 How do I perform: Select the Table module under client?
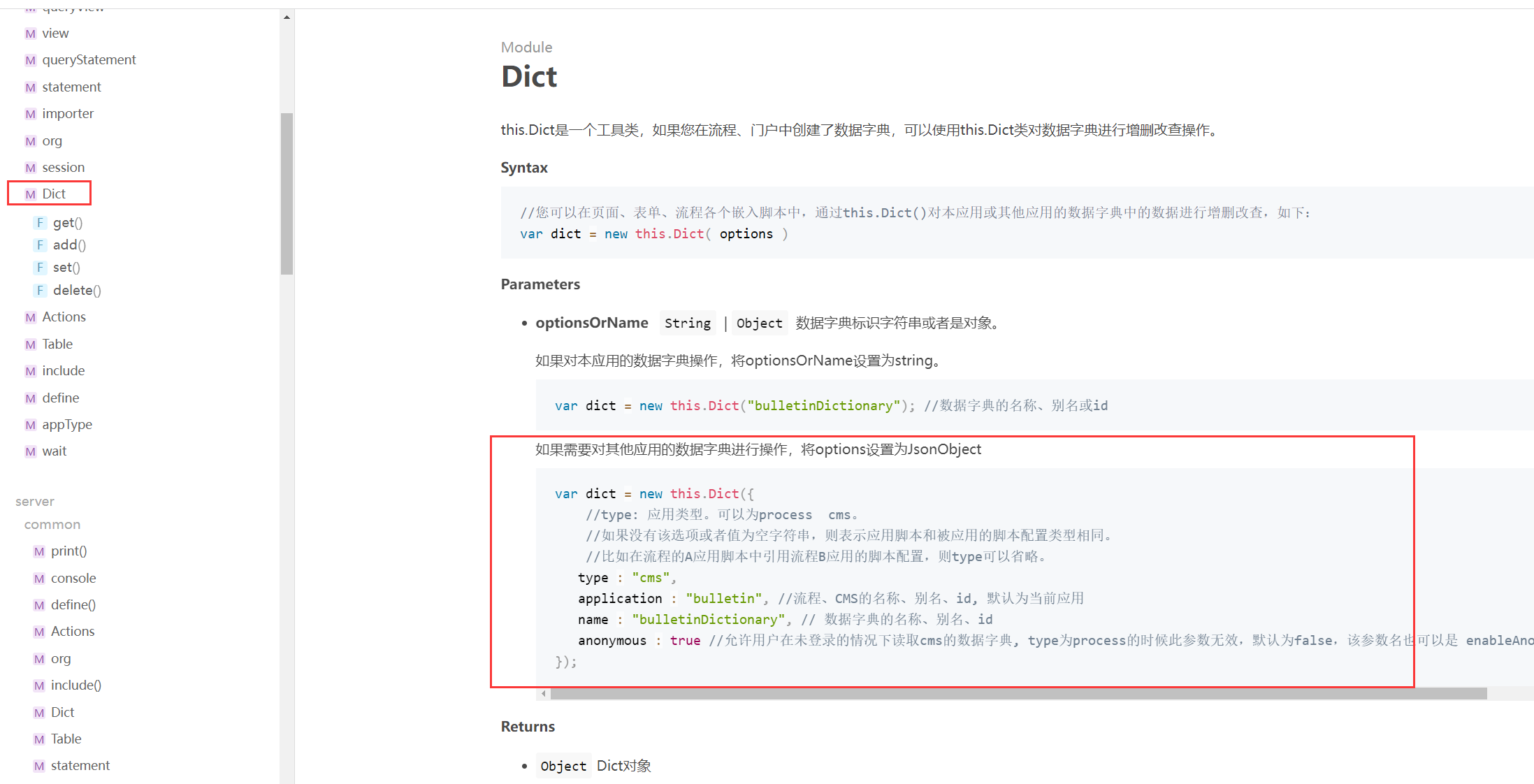pyautogui.click(x=57, y=344)
